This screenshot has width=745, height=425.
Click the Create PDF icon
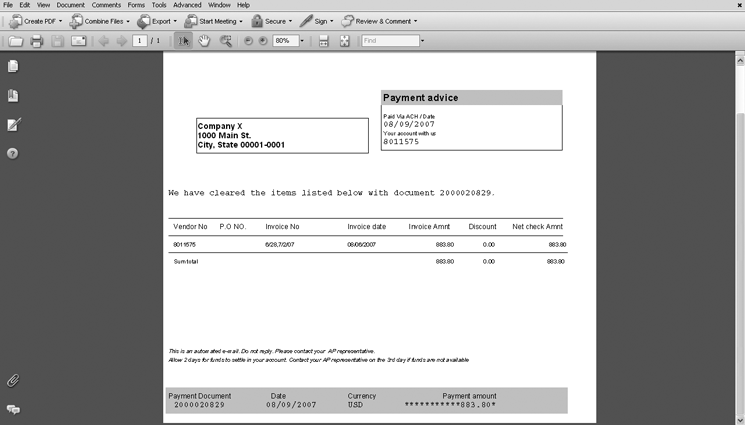click(15, 21)
